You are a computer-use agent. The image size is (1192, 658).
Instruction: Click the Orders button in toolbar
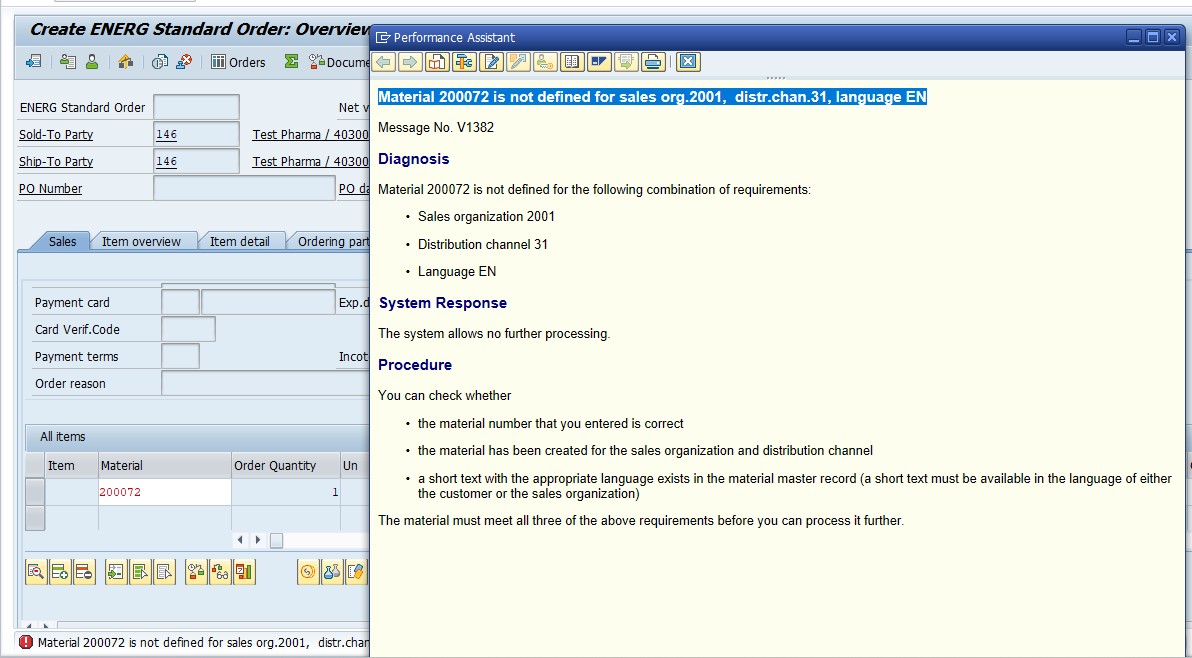pos(238,62)
